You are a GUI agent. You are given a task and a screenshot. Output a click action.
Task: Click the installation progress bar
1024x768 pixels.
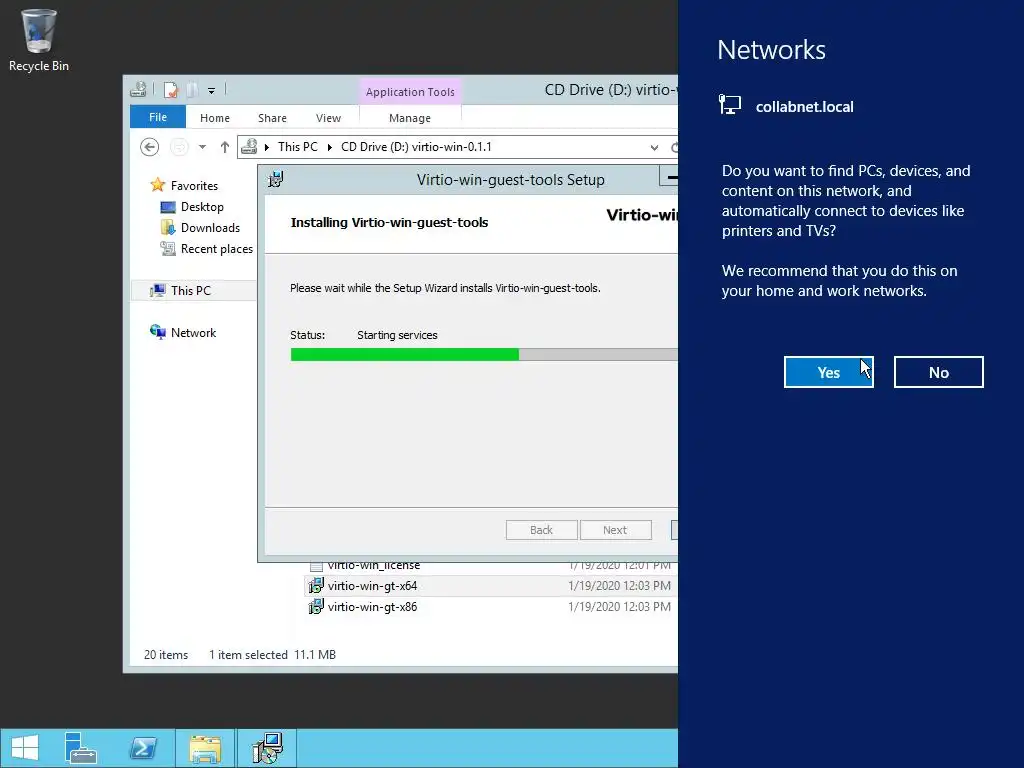tap(484, 355)
